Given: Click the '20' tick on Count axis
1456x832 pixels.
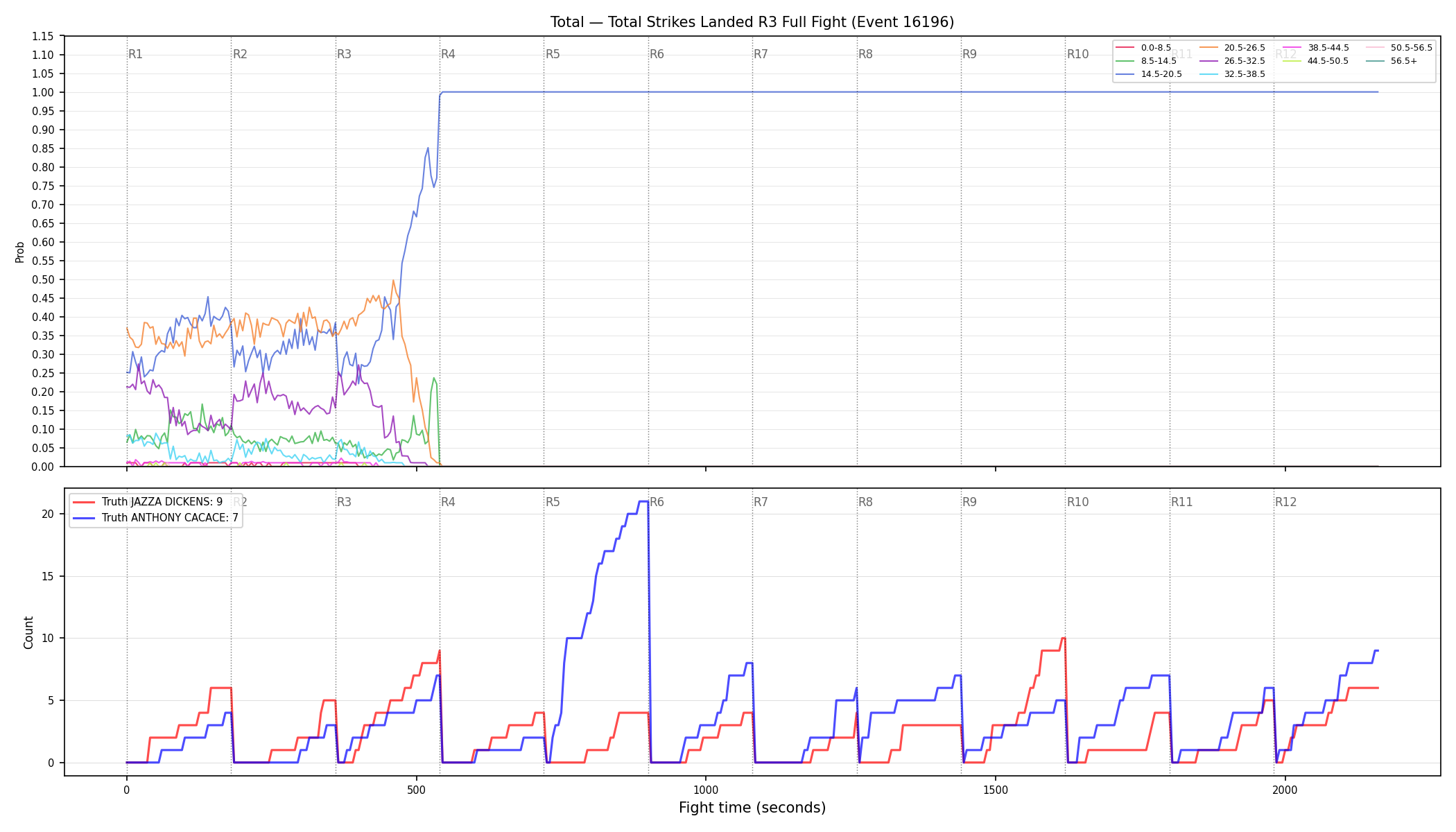Looking at the screenshot, I should click(48, 514).
